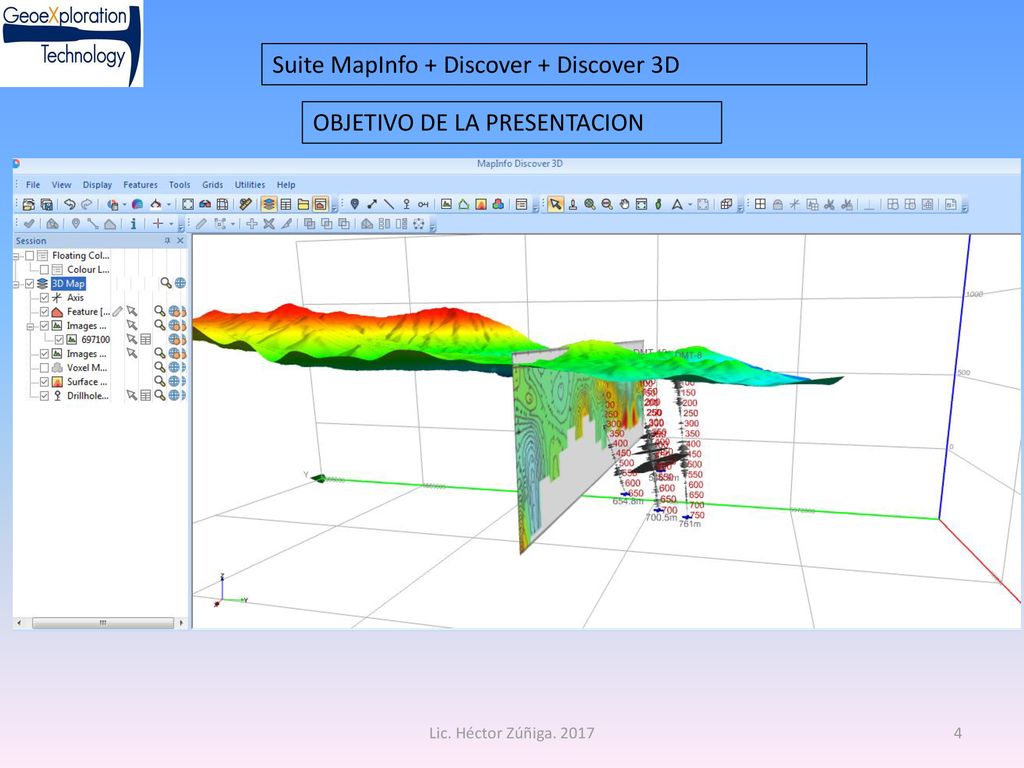The height and width of the screenshot is (768, 1024).
Task: Toggle the Drillhole layer checkbox
Action: (x=44, y=396)
